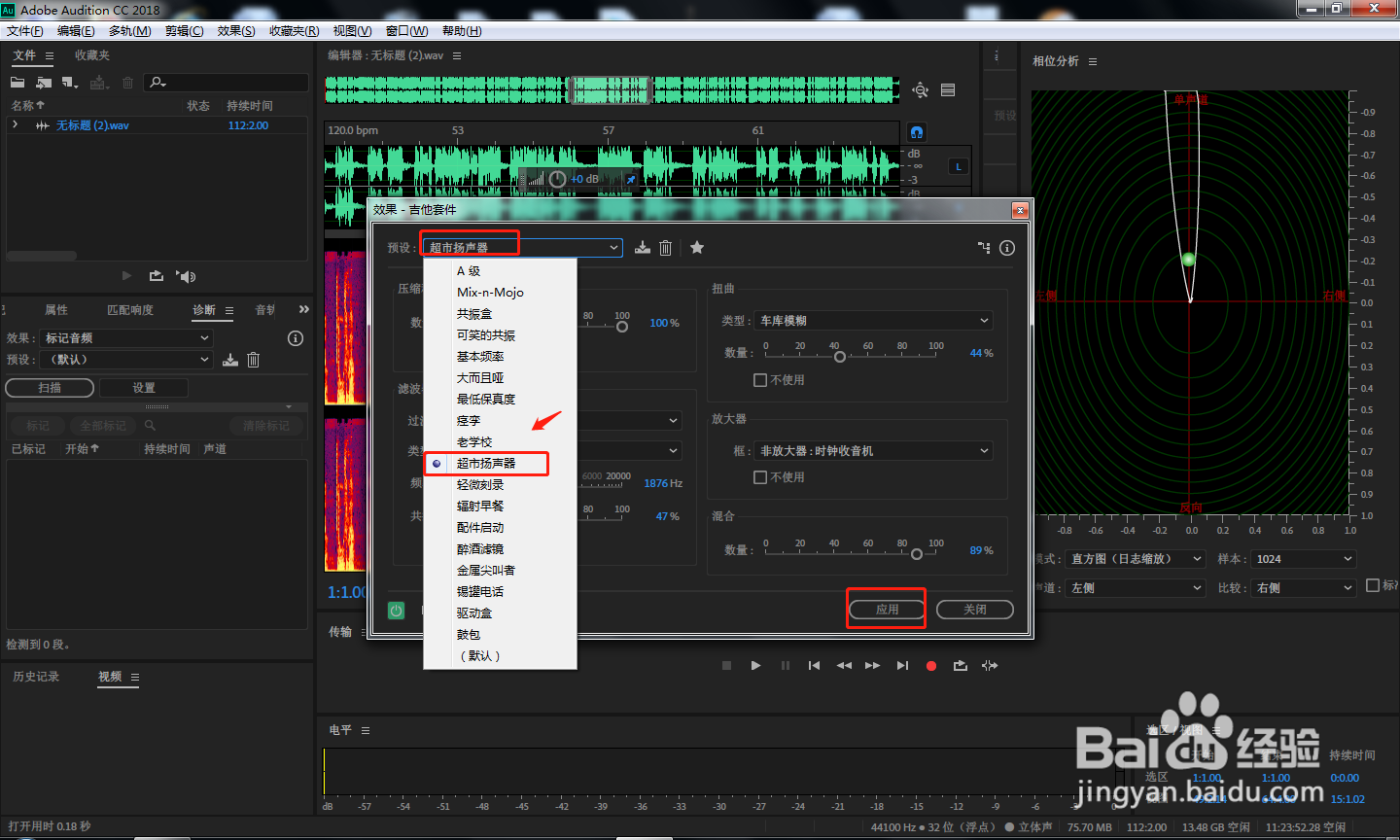This screenshot has width=1400, height=840.
Task: Open sample size dropdown 1024
Action: pos(1304,559)
